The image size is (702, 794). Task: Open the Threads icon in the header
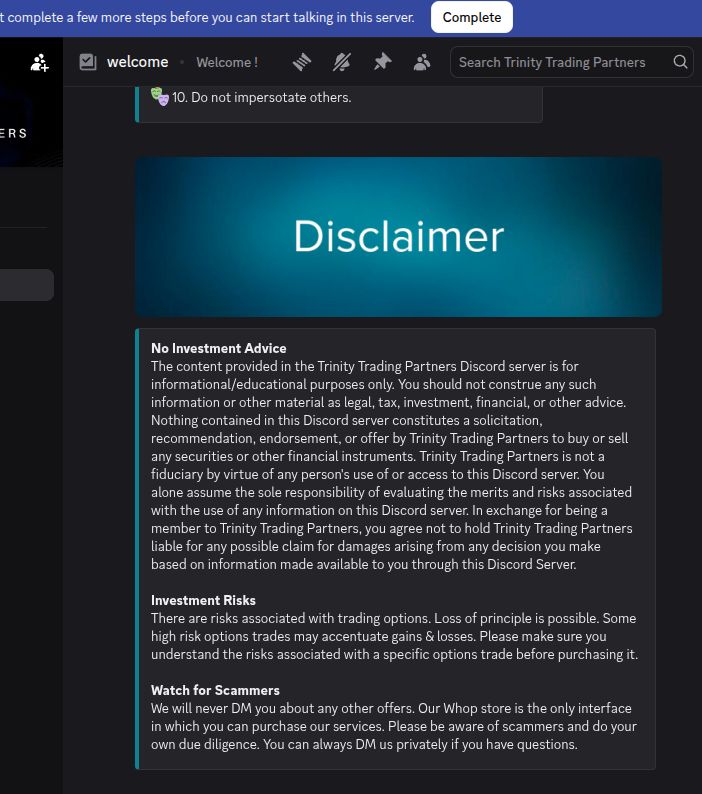[301, 62]
